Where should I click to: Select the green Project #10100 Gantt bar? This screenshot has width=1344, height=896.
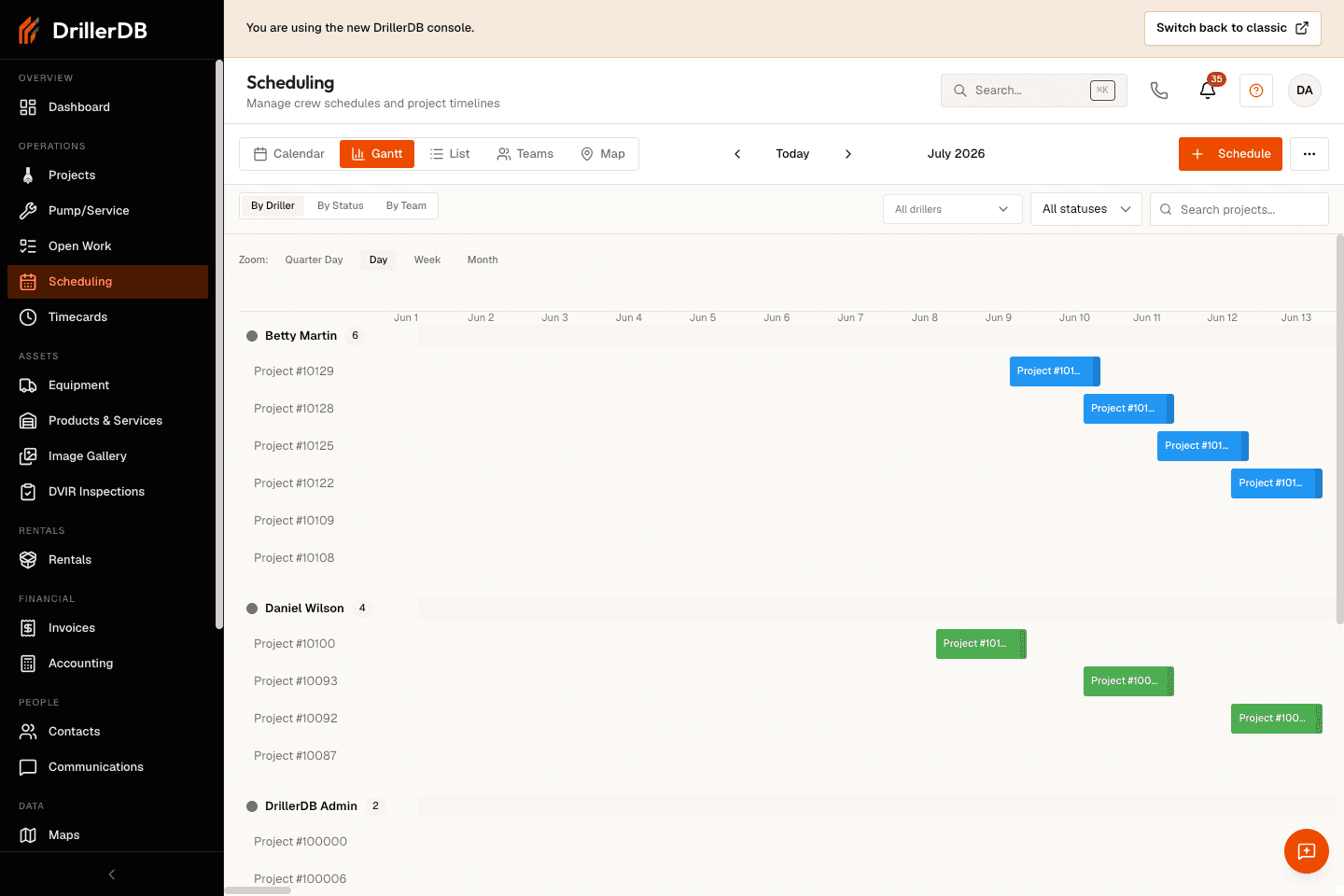tap(981, 644)
